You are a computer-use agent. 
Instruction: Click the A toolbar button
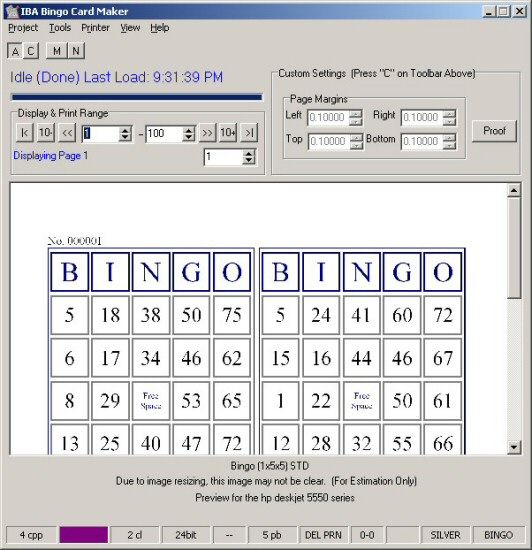click(15, 51)
